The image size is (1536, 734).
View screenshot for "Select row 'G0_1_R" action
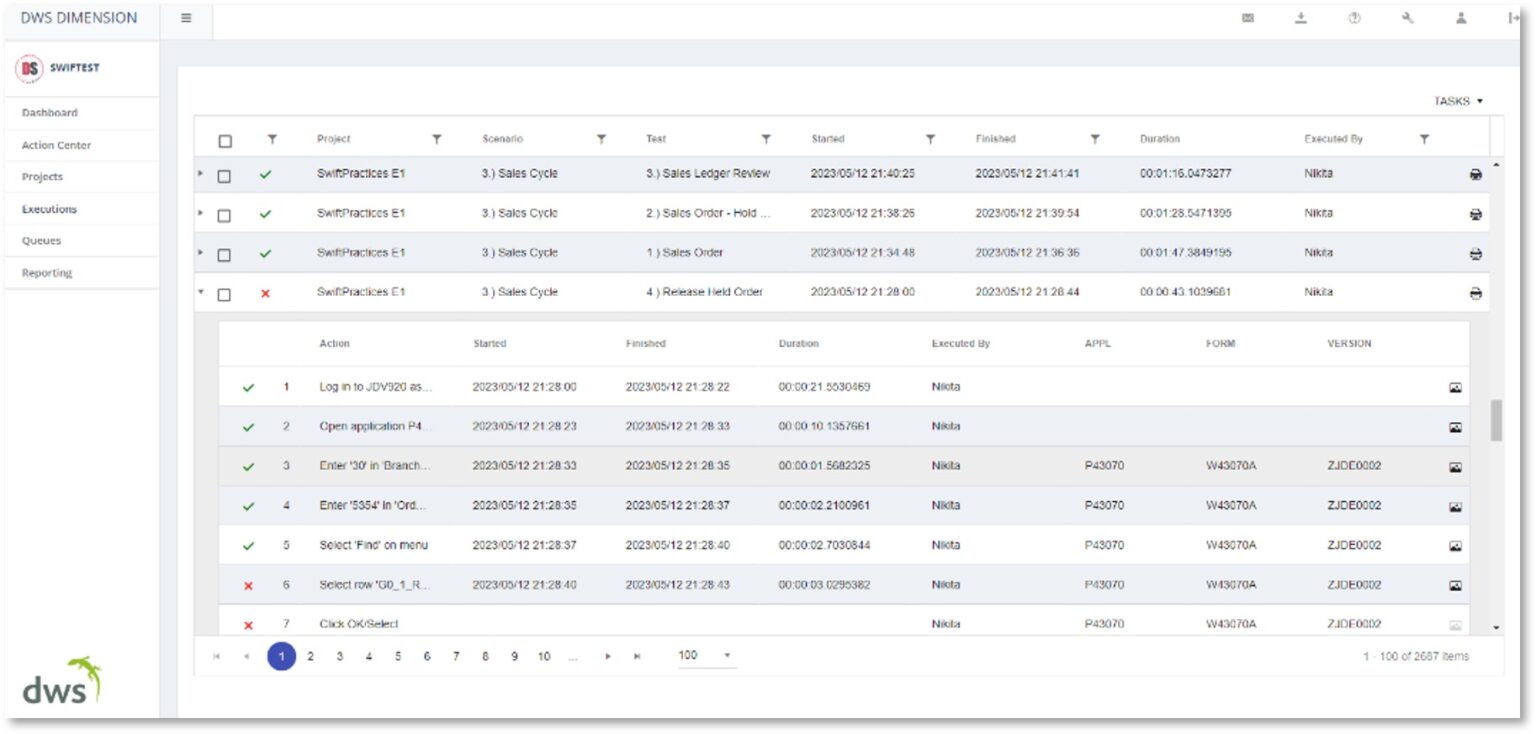pyautogui.click(x=1455, y=586)
